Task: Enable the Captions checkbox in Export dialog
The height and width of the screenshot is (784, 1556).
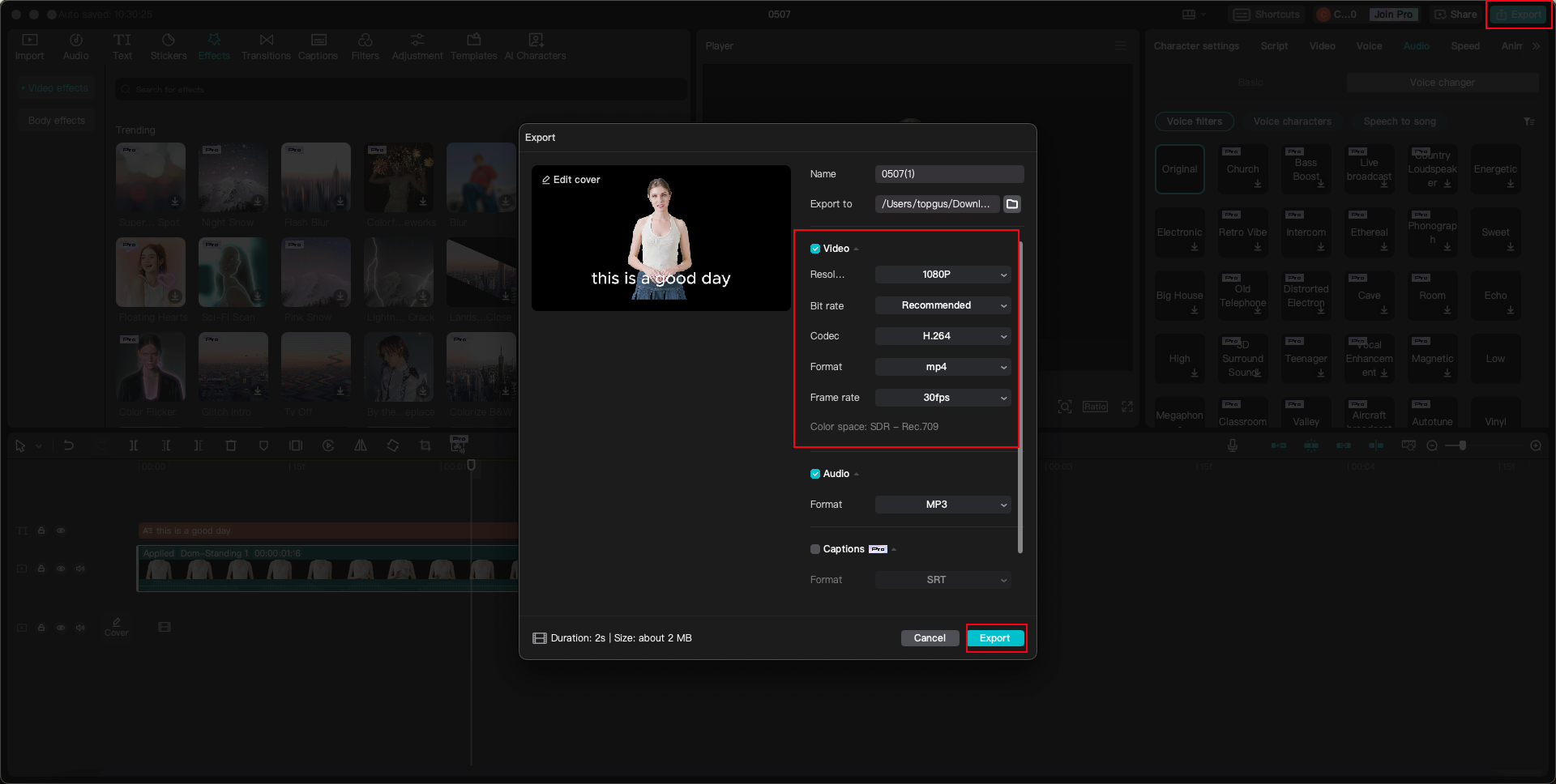Action: 815,549
